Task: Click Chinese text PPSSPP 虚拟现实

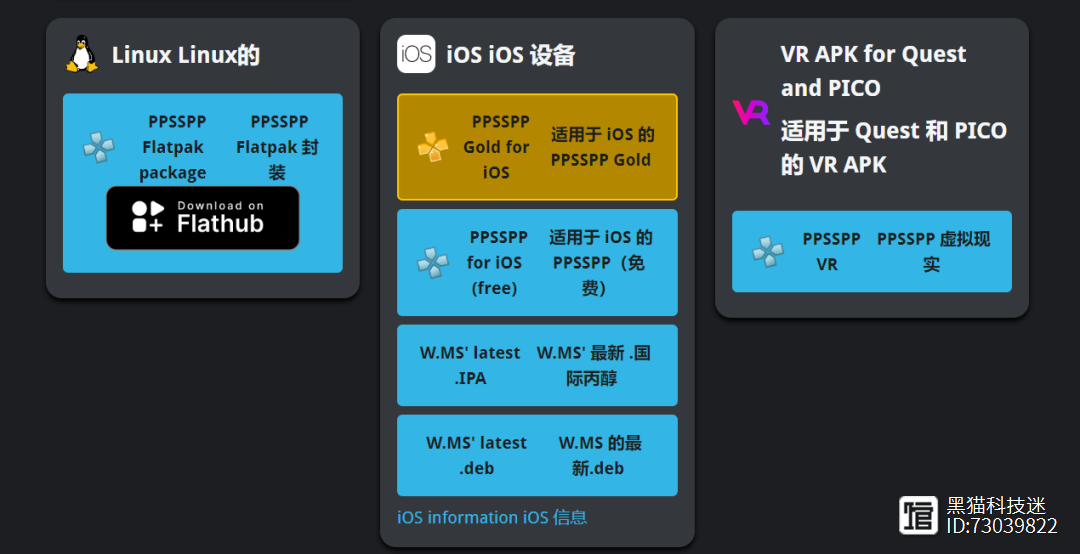Action: tap(933, 252)
